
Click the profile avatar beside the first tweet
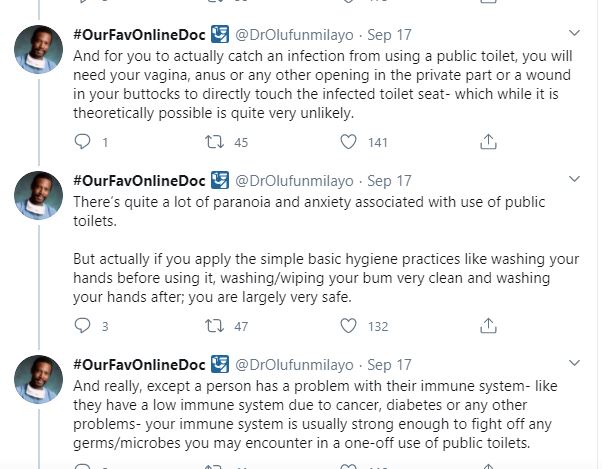[39, 47]
